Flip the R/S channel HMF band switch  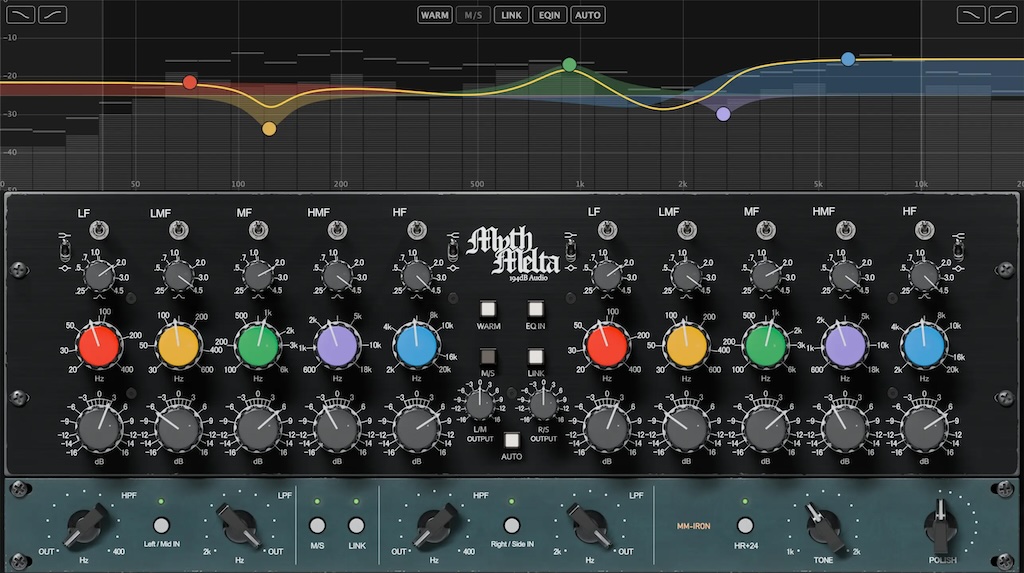click(x=846, y=230)
